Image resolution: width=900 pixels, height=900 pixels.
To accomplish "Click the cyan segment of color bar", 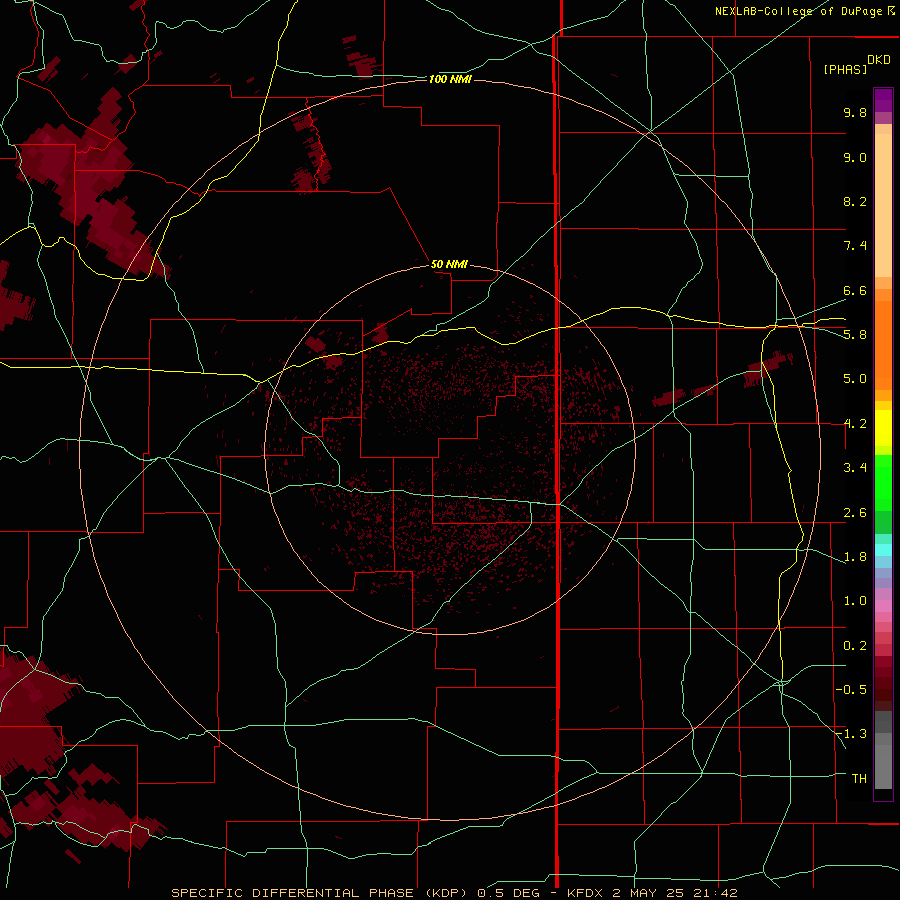I will [883, 550].
